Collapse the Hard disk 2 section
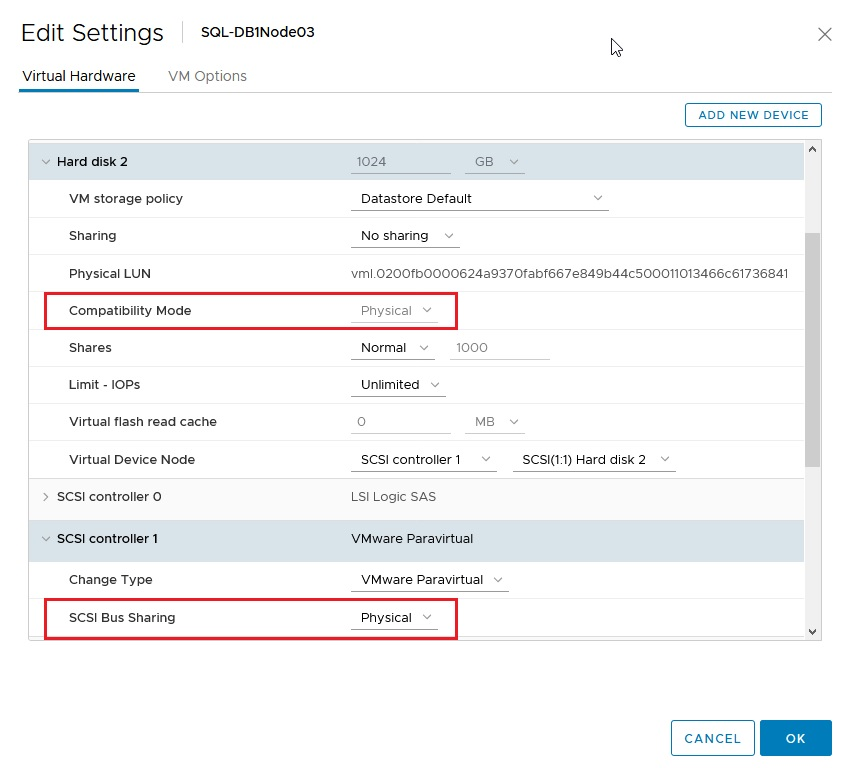Viewport: 856px width, 768px height. [45, 162]
